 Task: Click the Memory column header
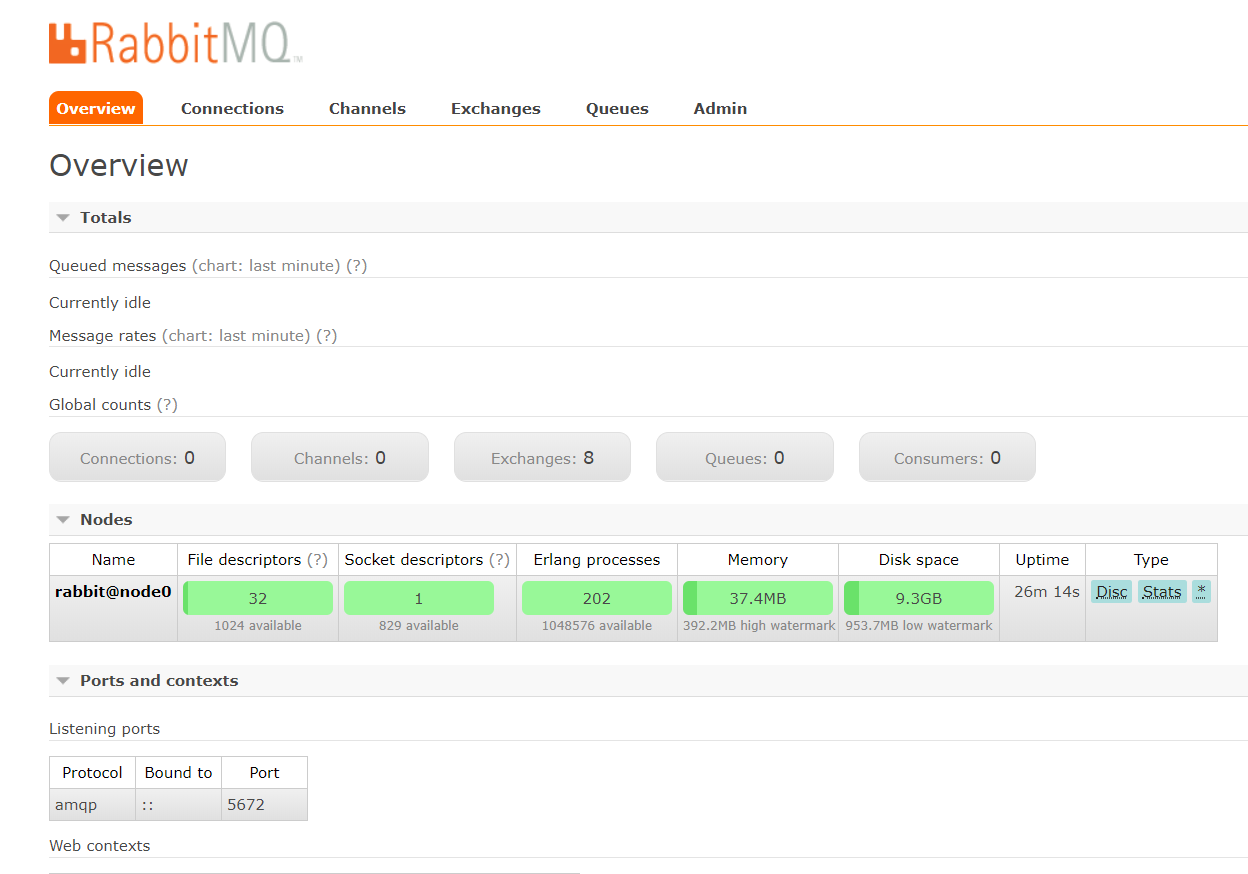coord(758,559)
